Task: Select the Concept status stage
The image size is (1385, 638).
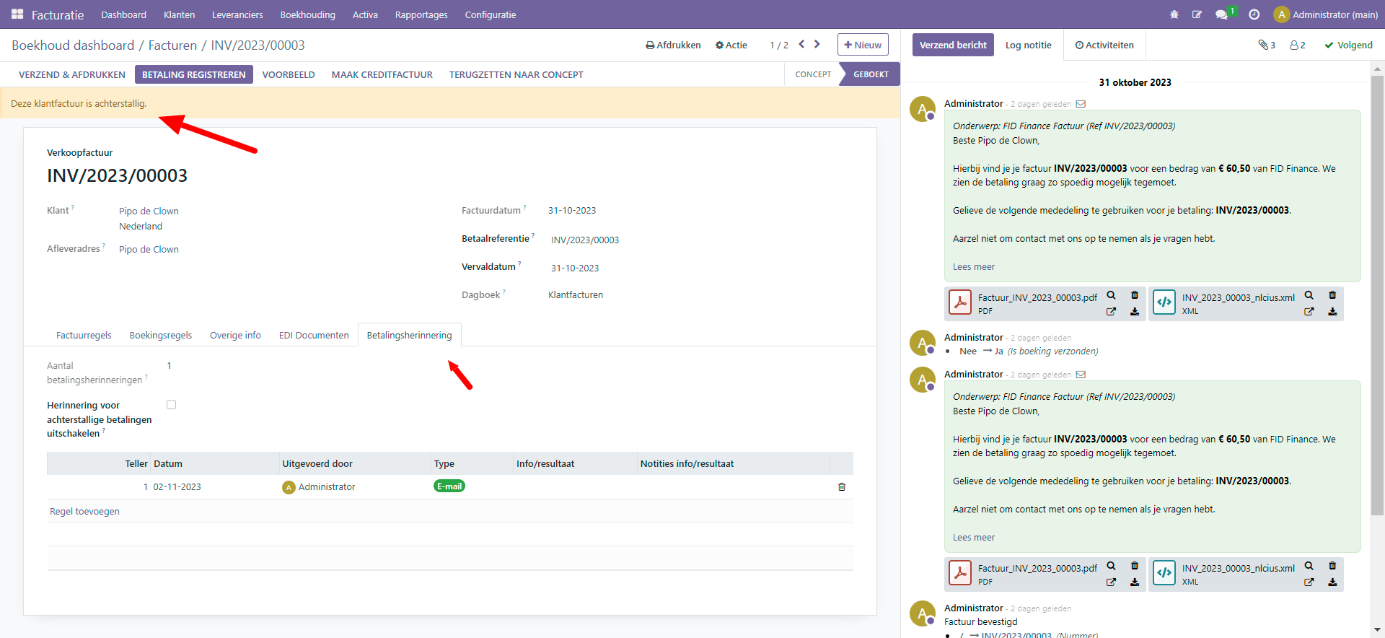Action: click(x=812, y=75)
